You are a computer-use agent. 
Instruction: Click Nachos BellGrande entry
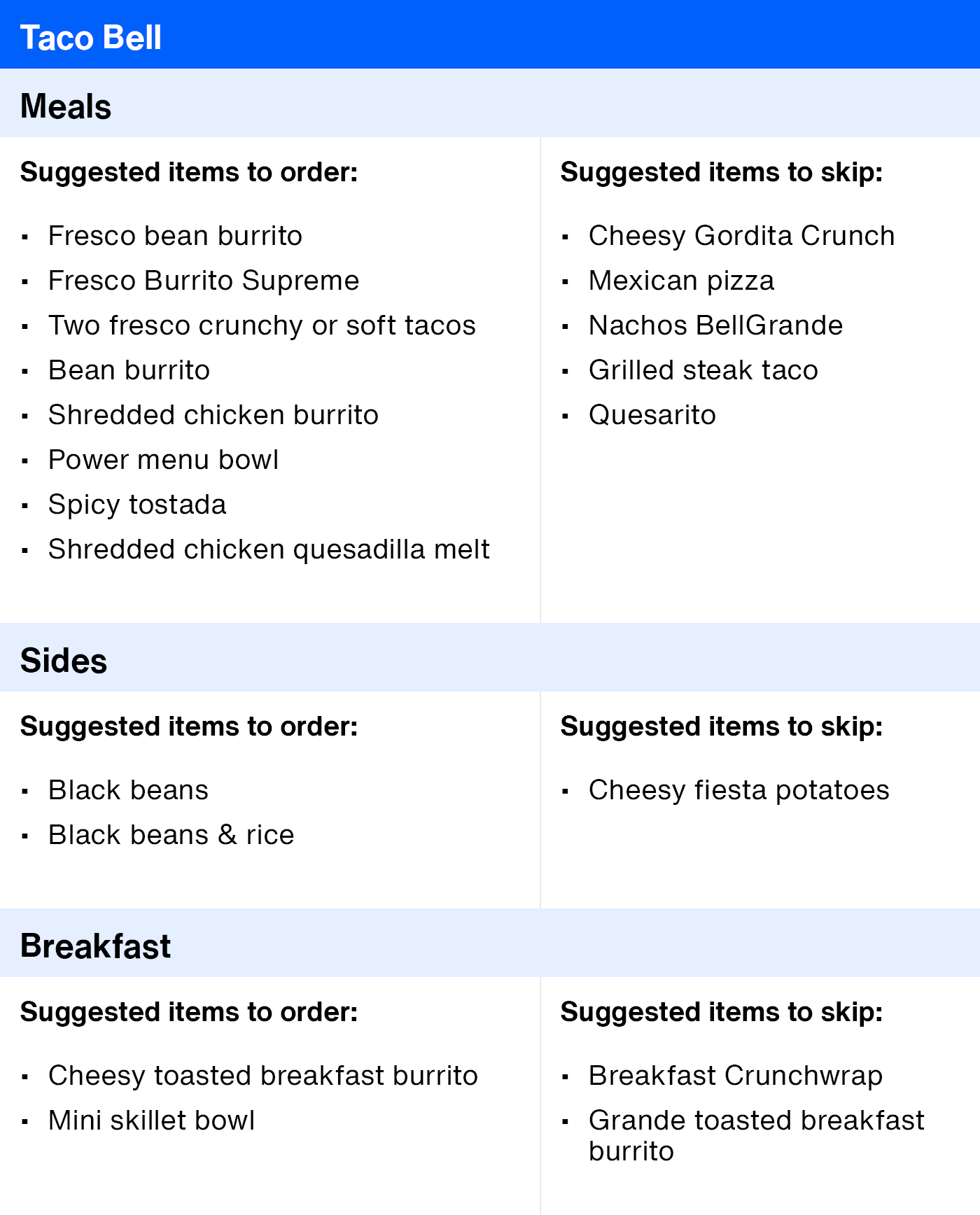click(715, 325)
